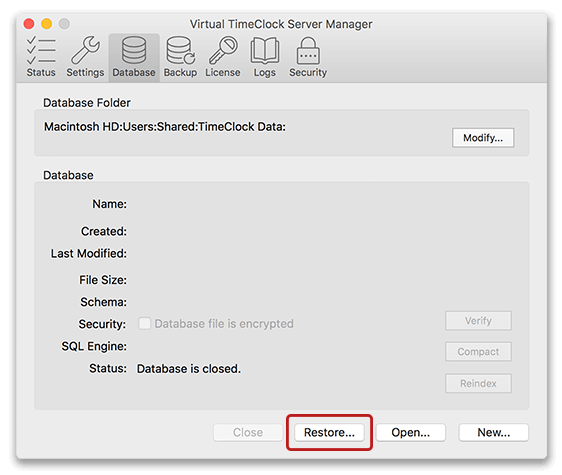Open the Settings wrench icon
The image size is (562, 475).
point(85,57)
